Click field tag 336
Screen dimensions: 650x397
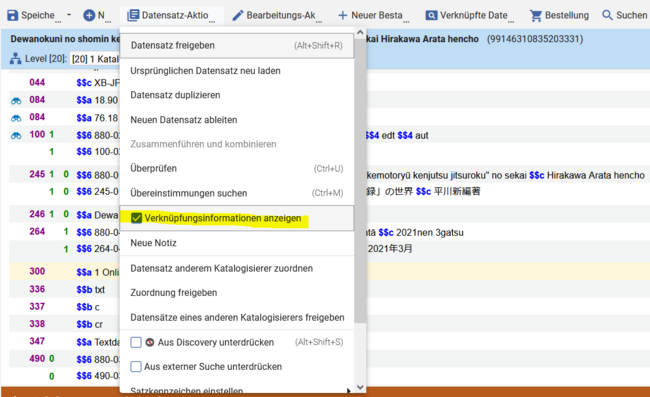(37, 289)
